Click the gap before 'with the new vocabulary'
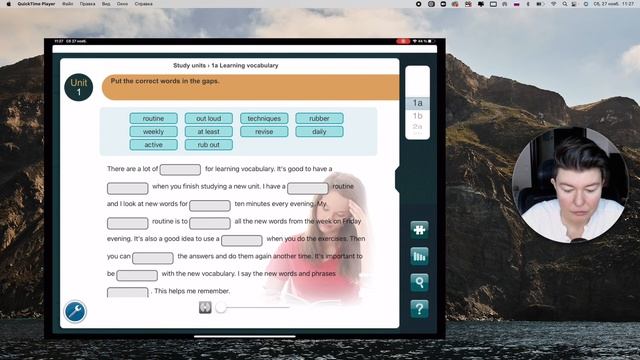 click(137, 276)
